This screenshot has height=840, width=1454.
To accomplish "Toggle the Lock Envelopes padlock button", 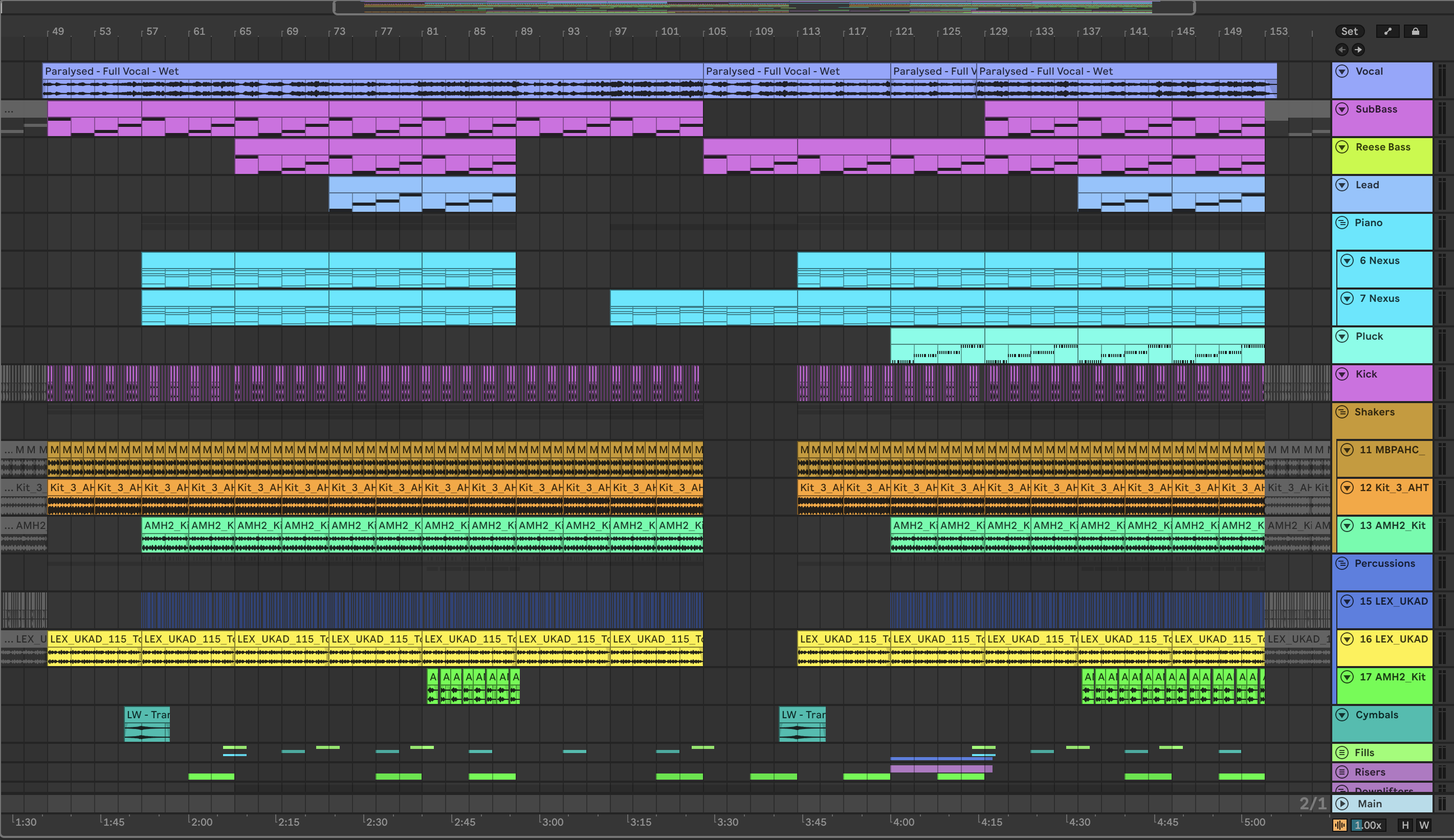I will (1415, 31).
